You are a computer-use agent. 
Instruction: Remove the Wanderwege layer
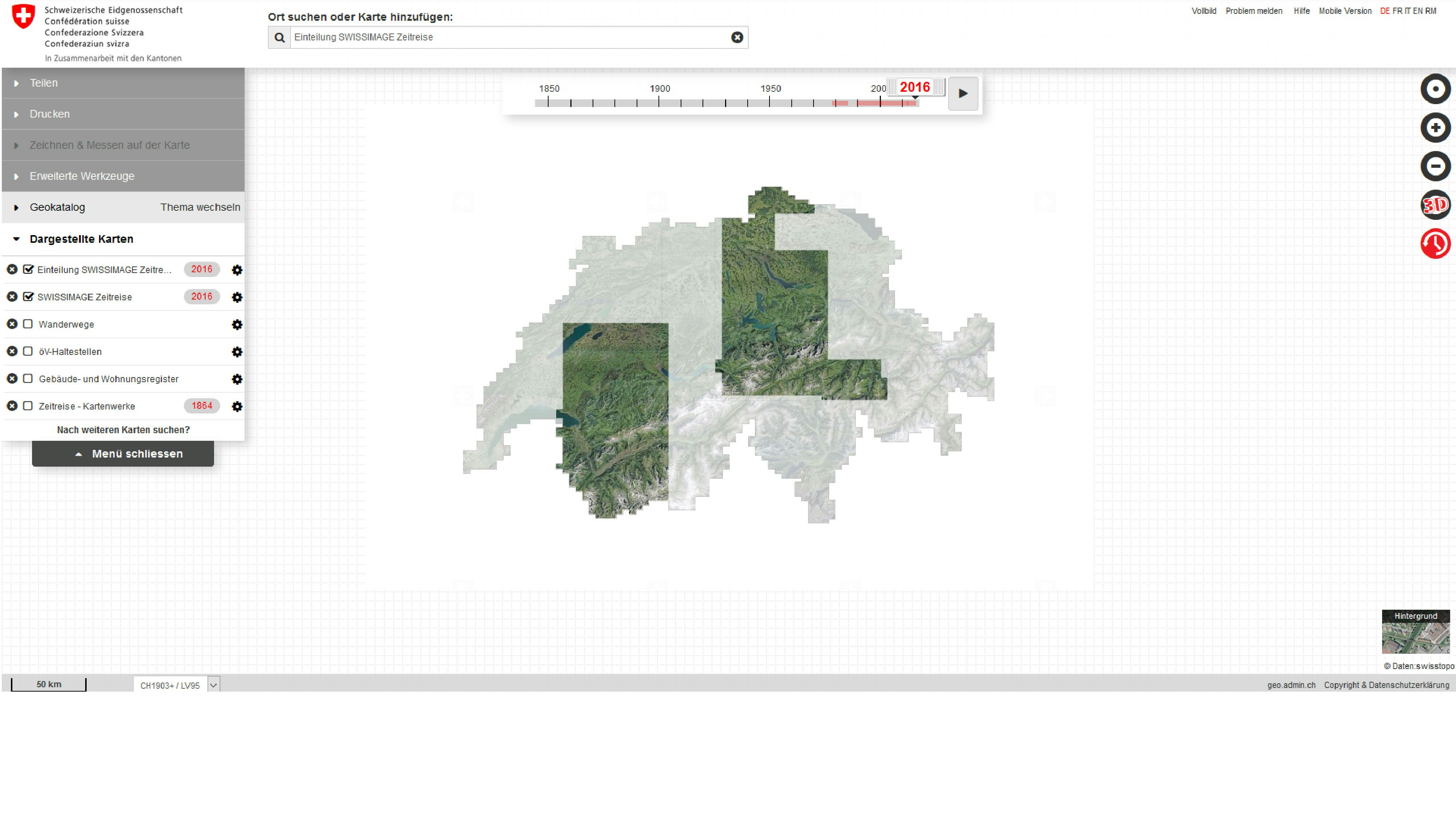coord(12,324)
